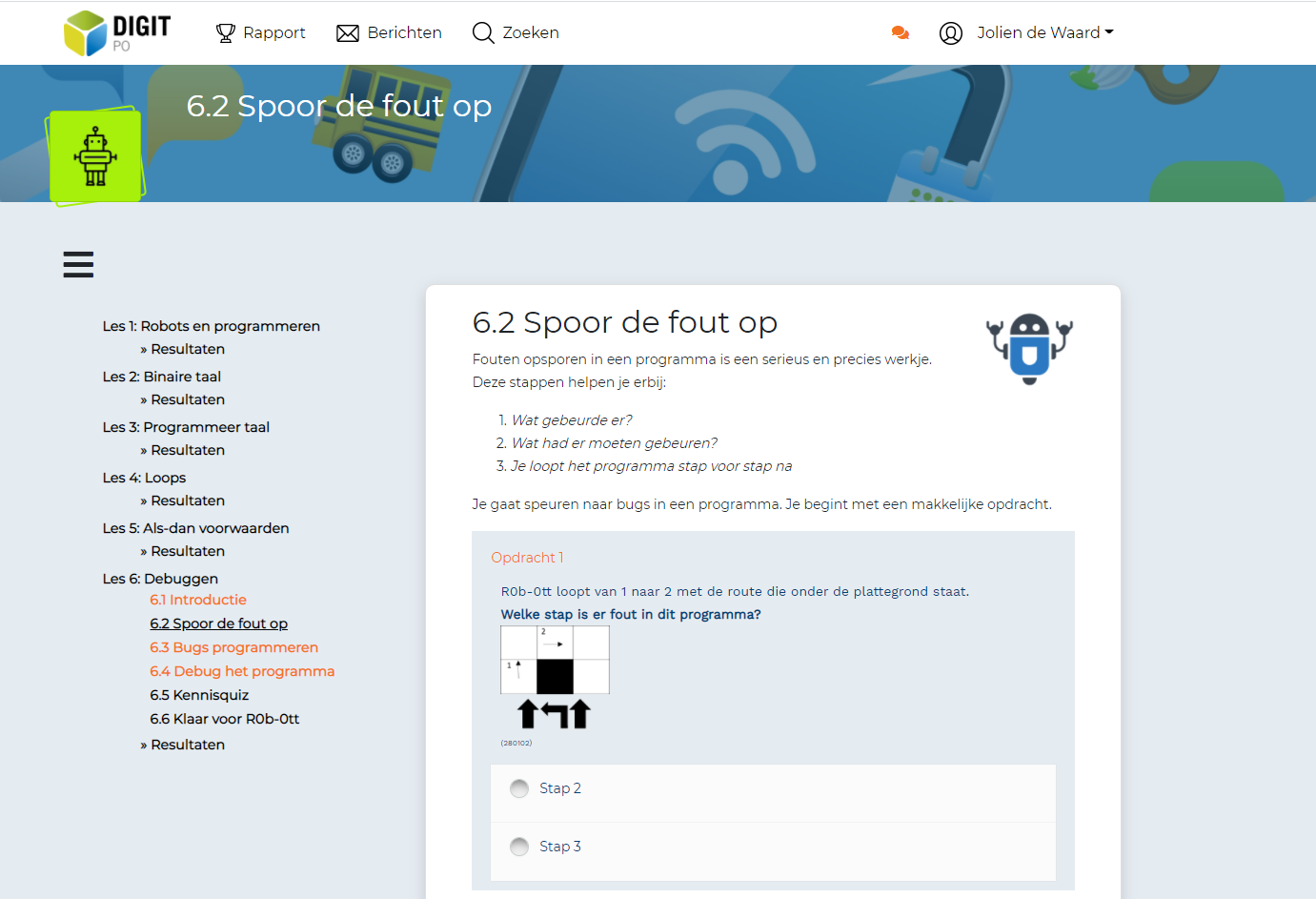The image size is (1316, 899).
Task: Expand Les 1: Robots en programmeren
Action: pyautogui.click(x=211, y=326)
